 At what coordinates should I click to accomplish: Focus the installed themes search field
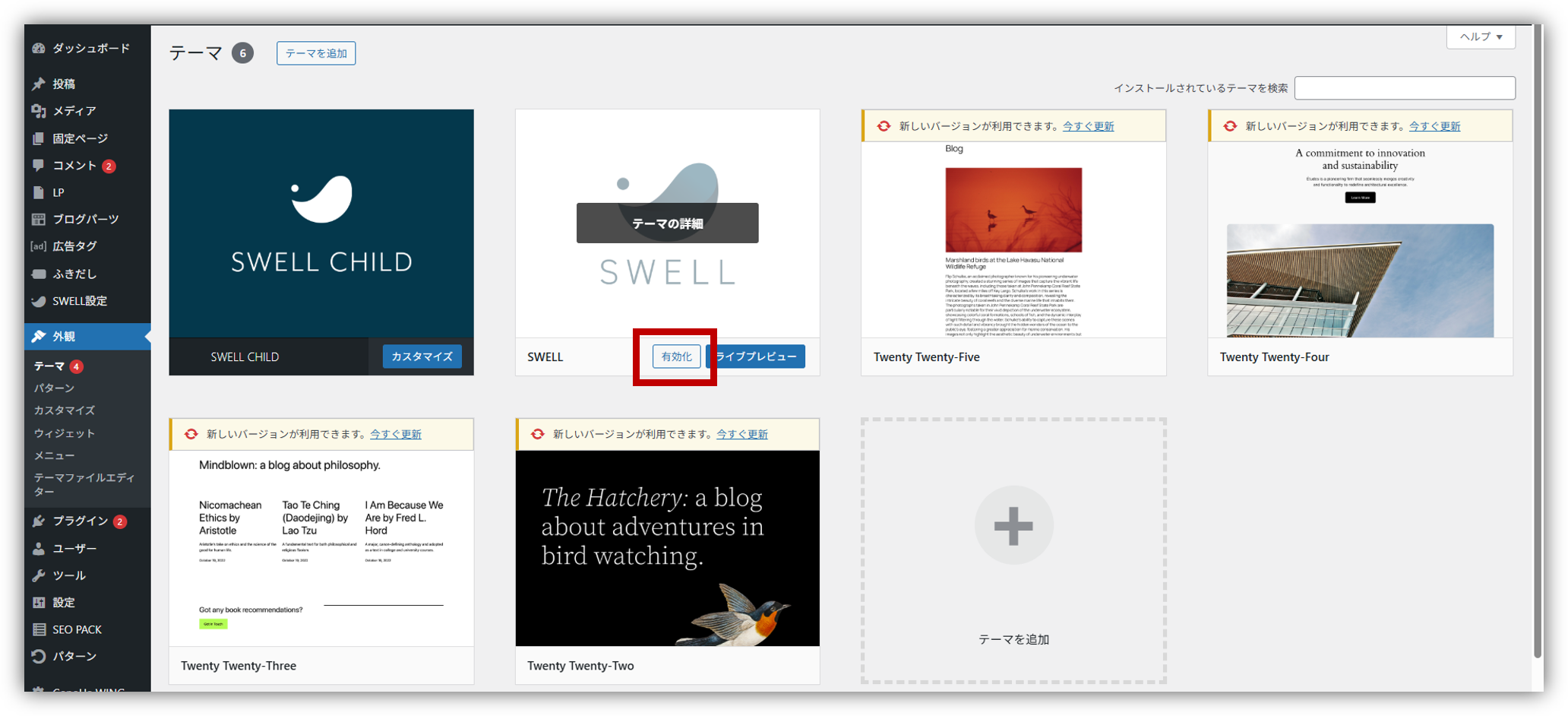(1405, 88)
